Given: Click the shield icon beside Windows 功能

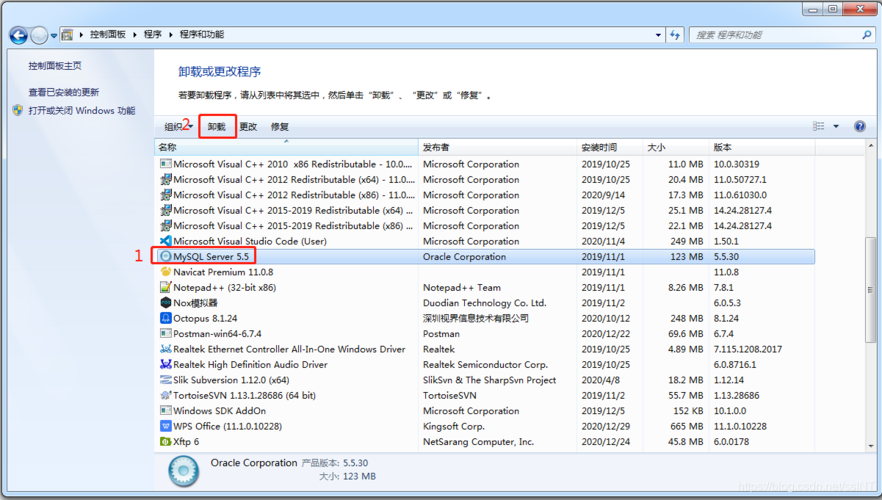Looking at the screenshot, I should pyautogui.click(x=18, y=110).
